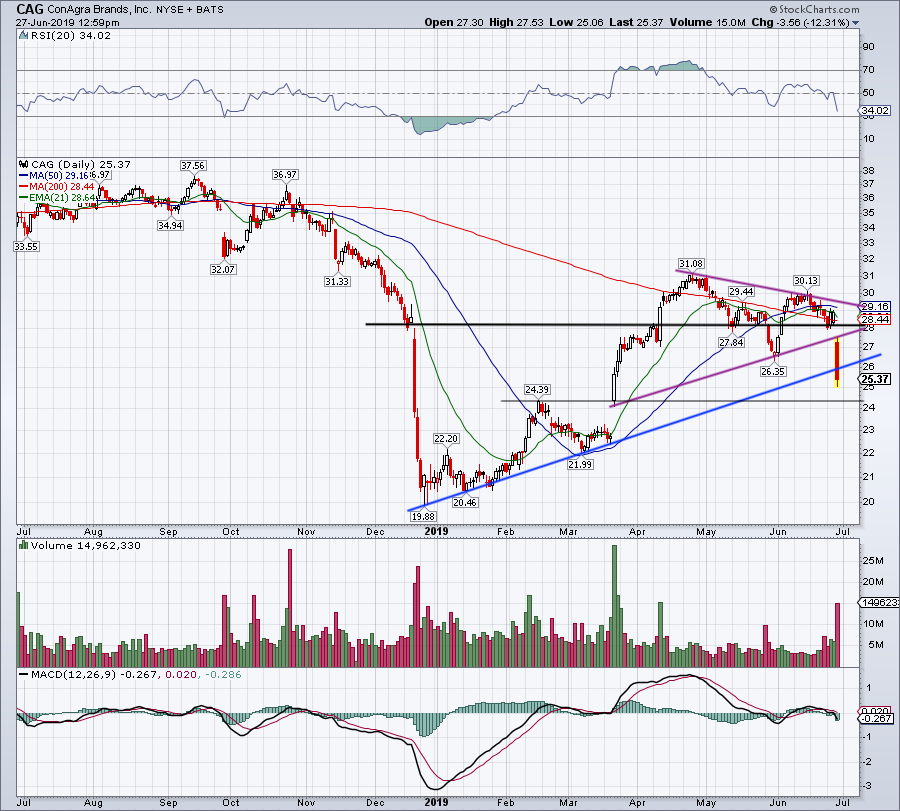
Task: Click the MACD(12,26,9) legend label
Action: [x=74, y=674]
